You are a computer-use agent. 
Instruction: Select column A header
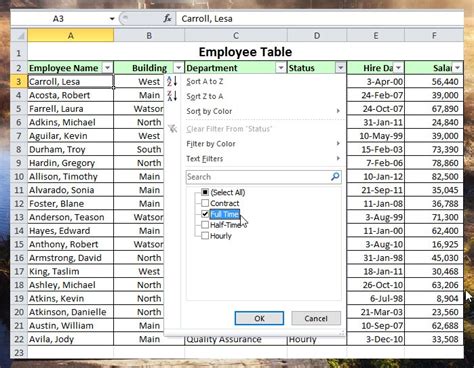coord(70,35)
